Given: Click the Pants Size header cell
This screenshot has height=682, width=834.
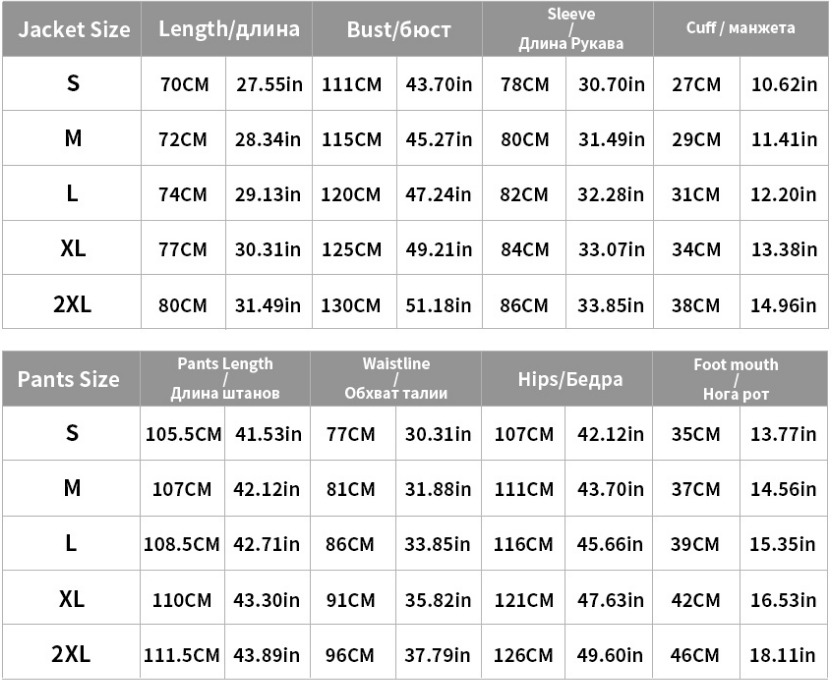Looking at the screenshot, I should [x=68, y=379].
